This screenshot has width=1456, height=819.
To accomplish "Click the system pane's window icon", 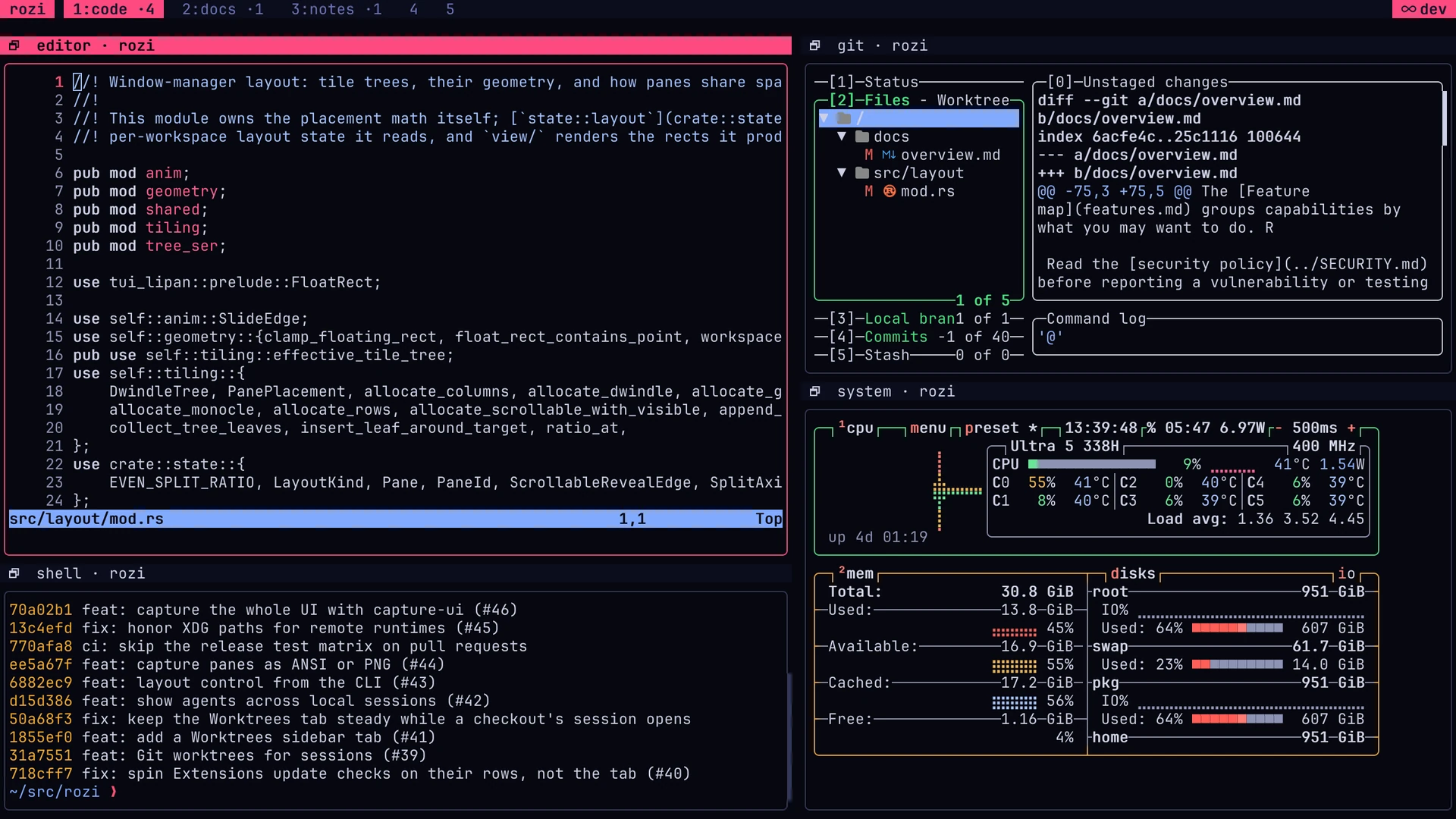I will 814,391.
